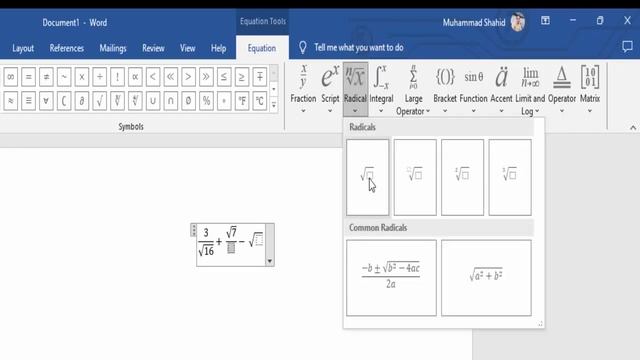Switch to the Review tab

coord(153,48)
